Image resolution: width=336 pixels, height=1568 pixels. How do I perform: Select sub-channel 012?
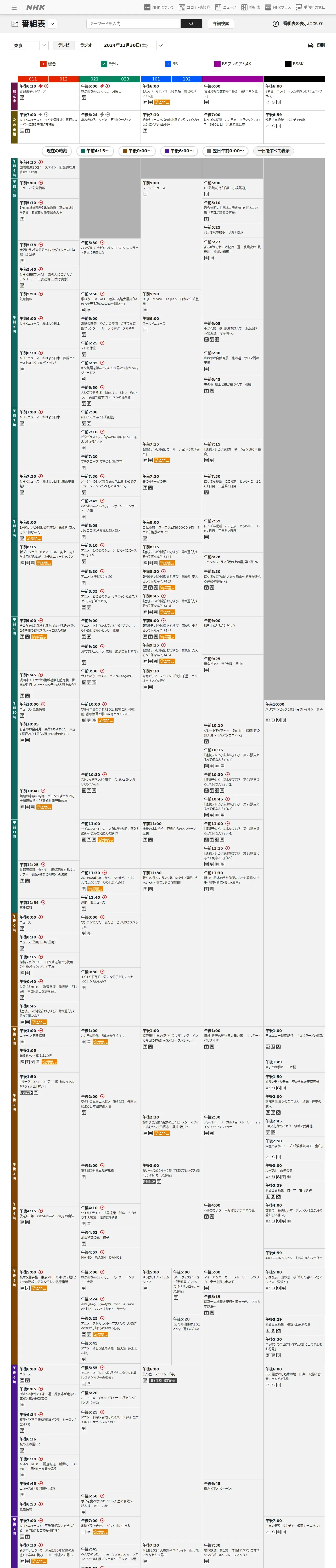pos(63,79)
